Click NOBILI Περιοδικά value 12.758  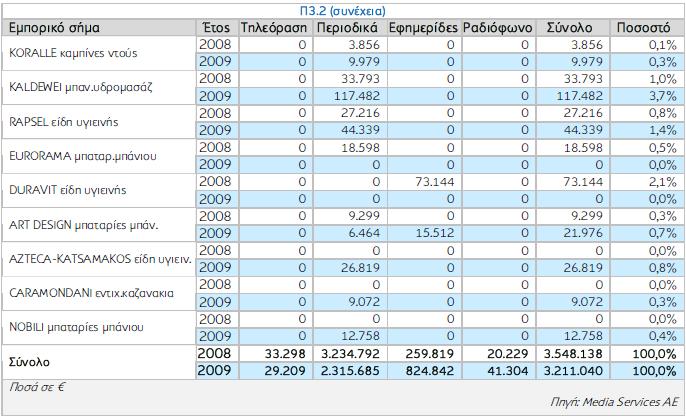coord(360,336)
